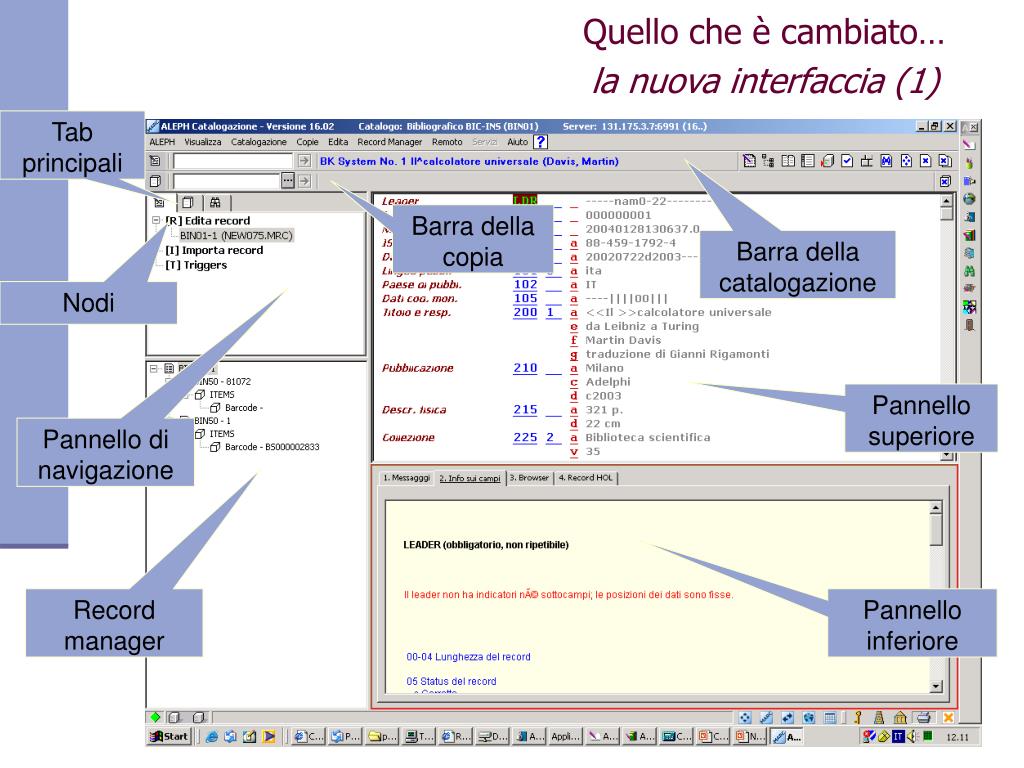This screenshot has width=1024, height=768.
Task: Collapse the record manager root node
Action: (153, 368)
